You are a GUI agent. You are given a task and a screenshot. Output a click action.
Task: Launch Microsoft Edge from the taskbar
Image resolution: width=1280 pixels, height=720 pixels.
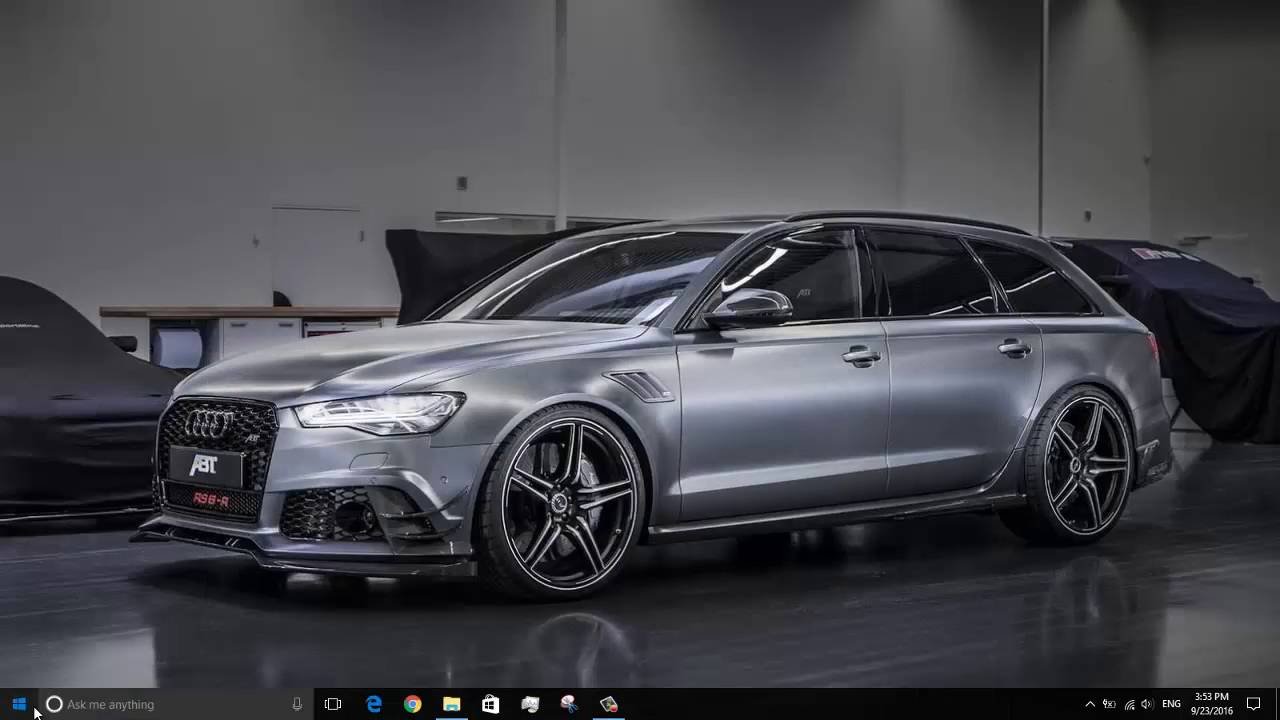click(374, 704)
